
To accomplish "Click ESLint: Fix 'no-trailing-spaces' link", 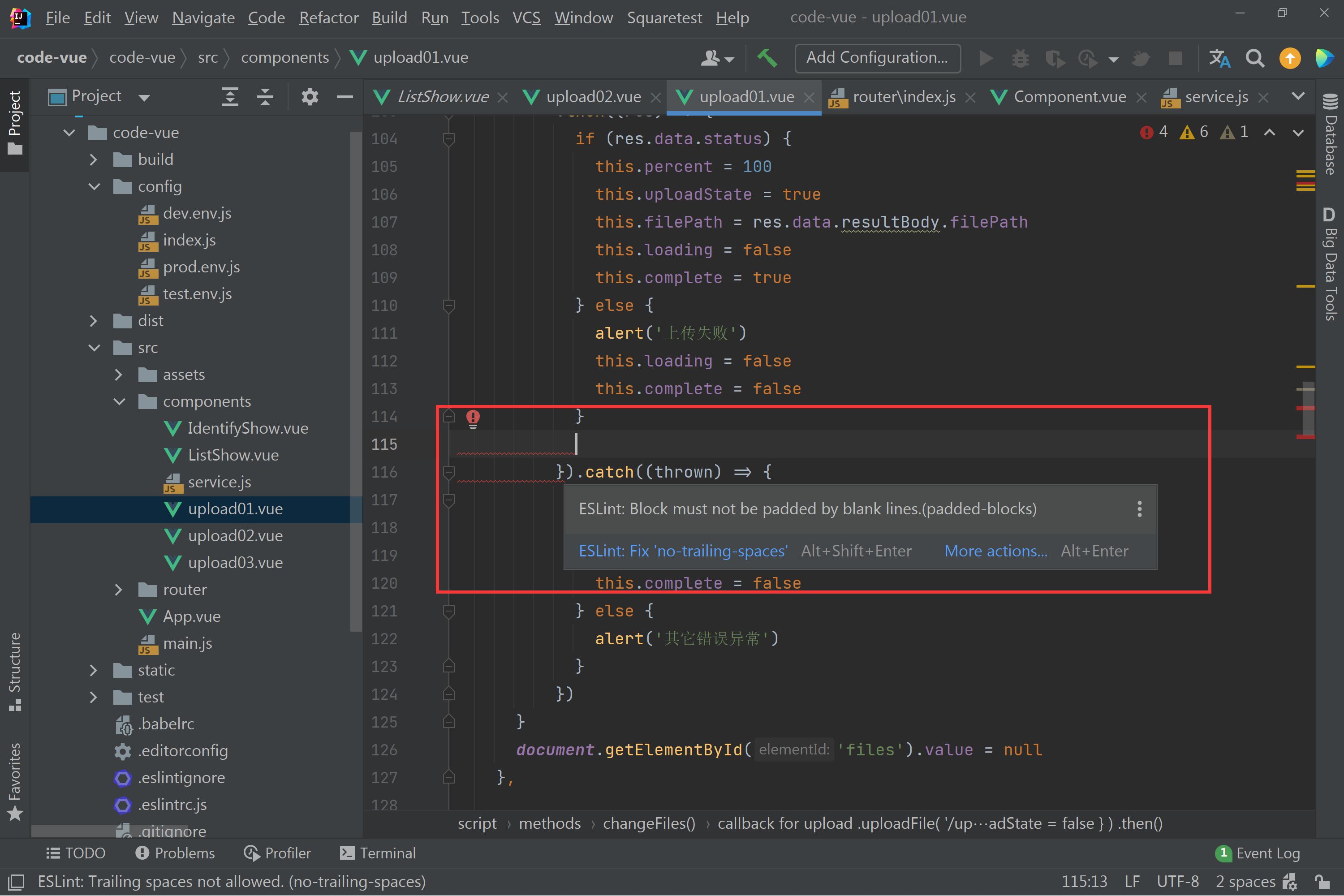I will [683, 550].
